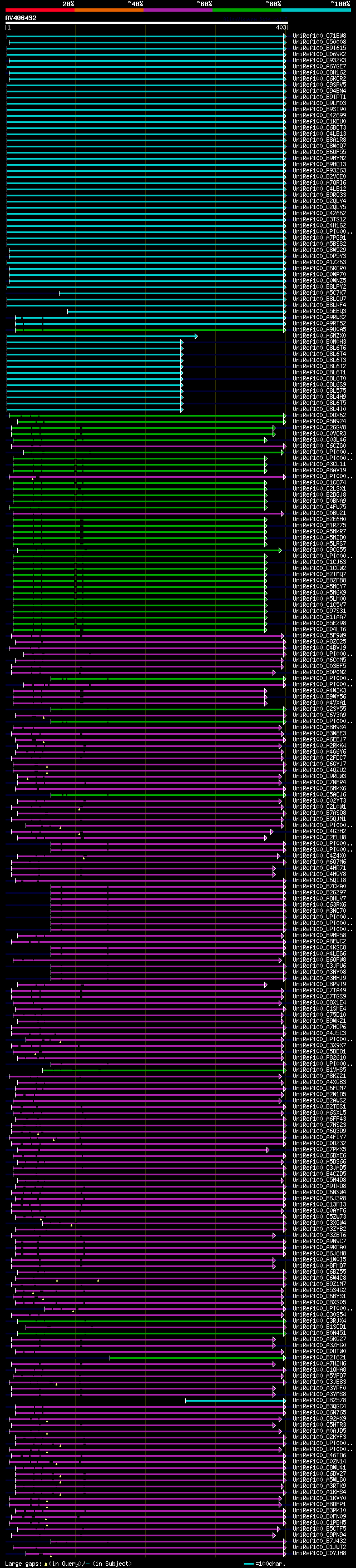Select label UniRef100_Q42662

point(319,213)
